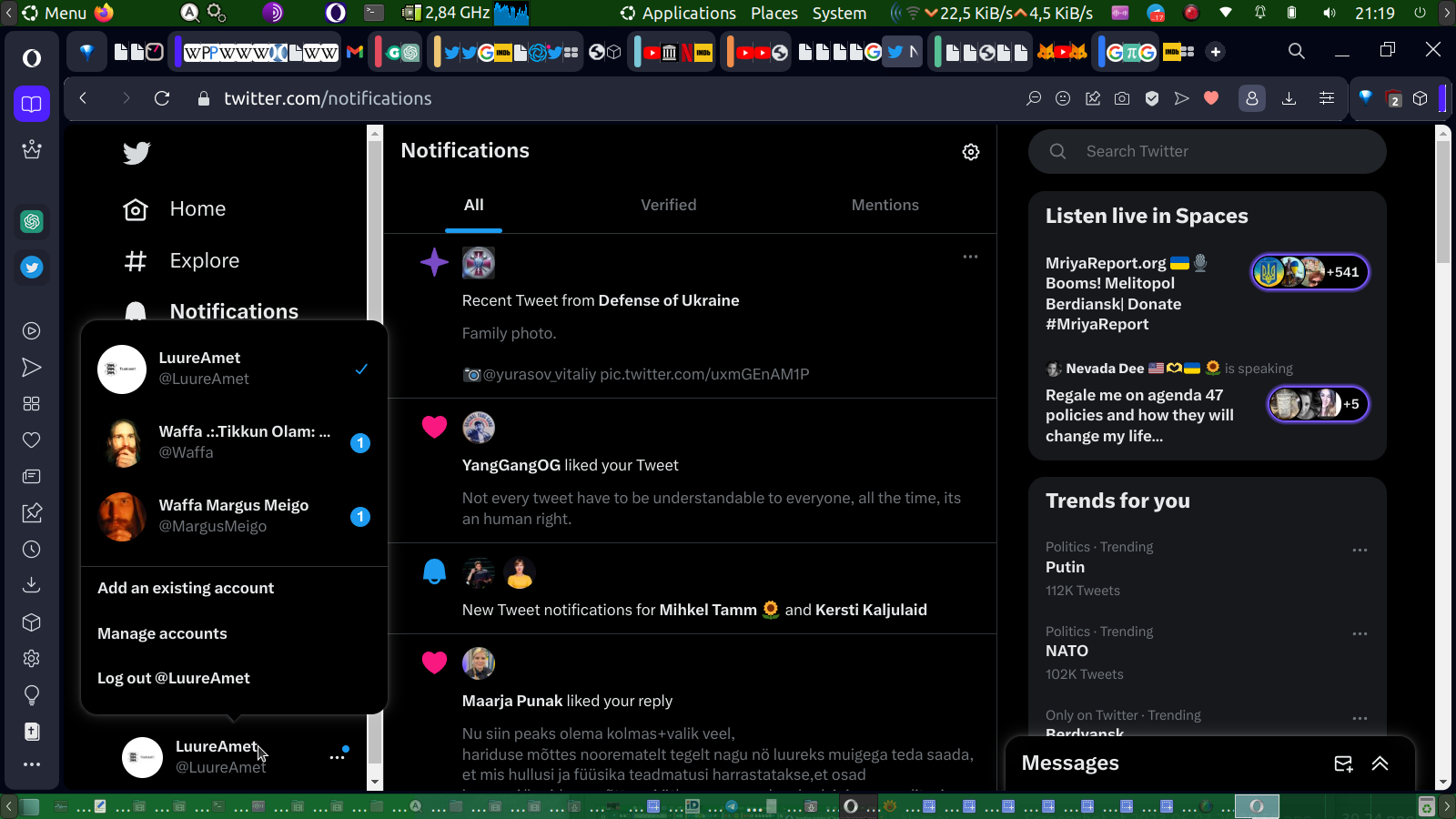Open Opera sidebar settings gear
Screen dimensions: 1456x819
[x=32, y=658]
